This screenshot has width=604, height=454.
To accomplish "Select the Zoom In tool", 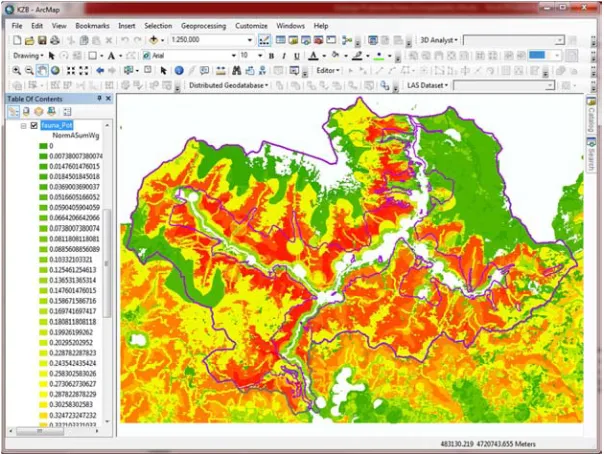I will click(x=16, y=70).
